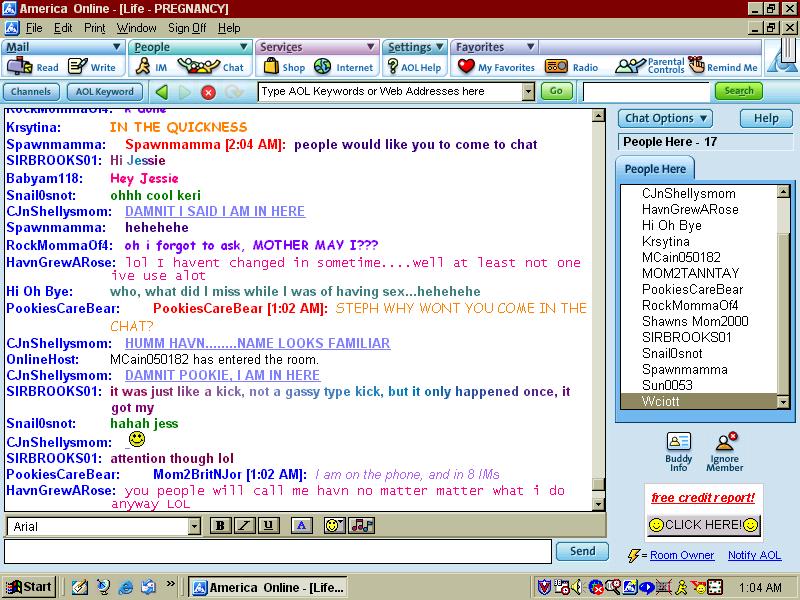Open the Chat Options dropdown
The height and width of the screenshot is (600, 800).
[x=665, y=118]
